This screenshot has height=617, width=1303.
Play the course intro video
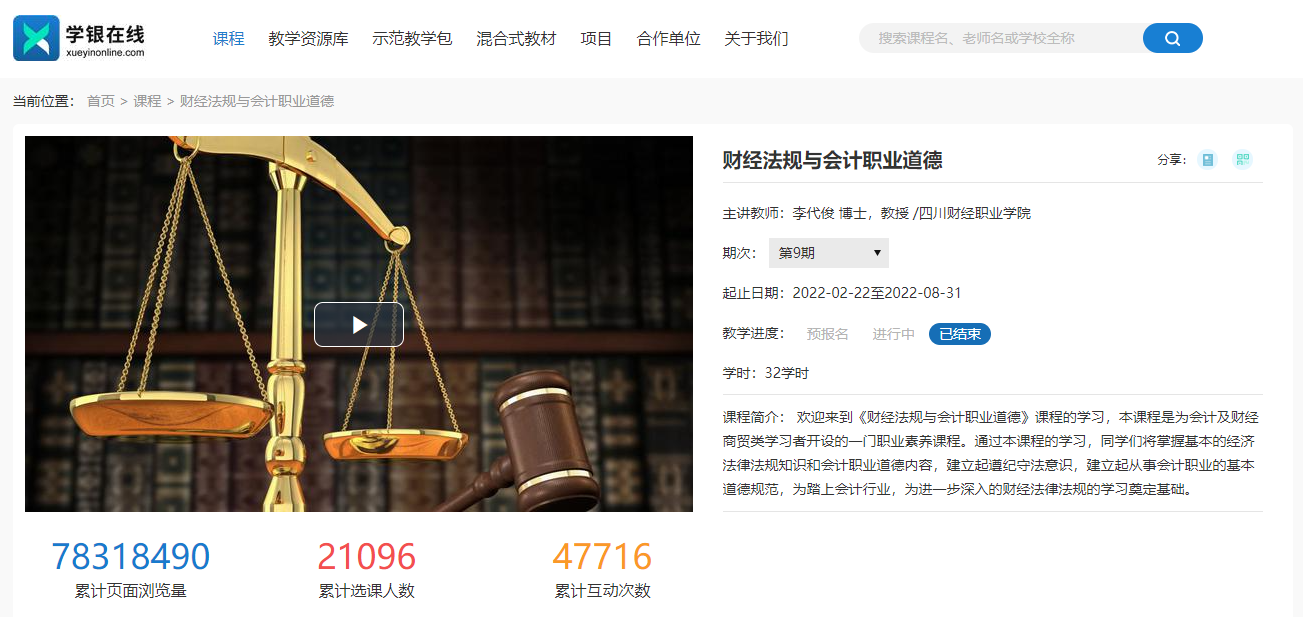click(x=359, y=324)
